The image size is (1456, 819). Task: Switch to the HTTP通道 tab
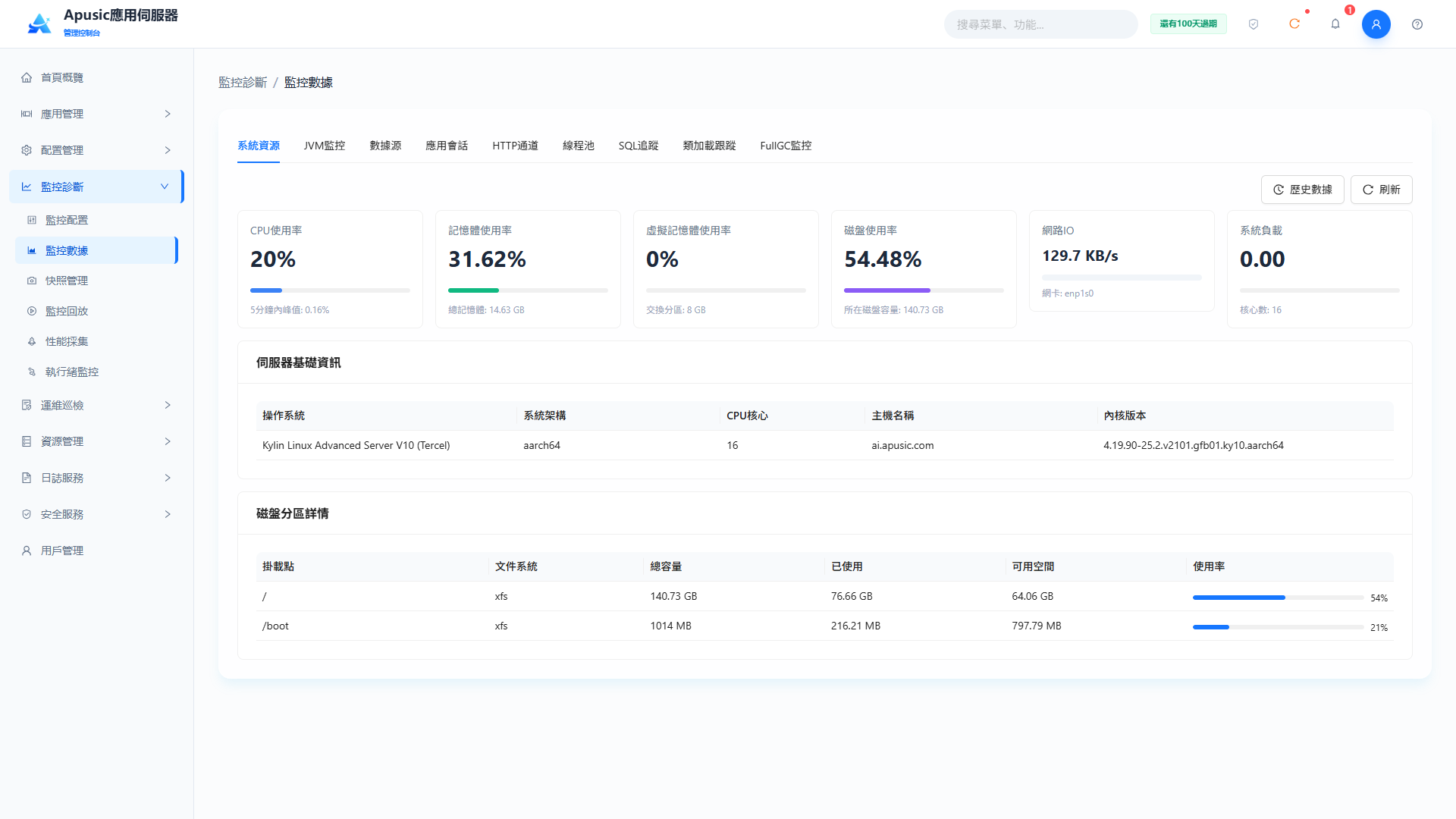515,146
